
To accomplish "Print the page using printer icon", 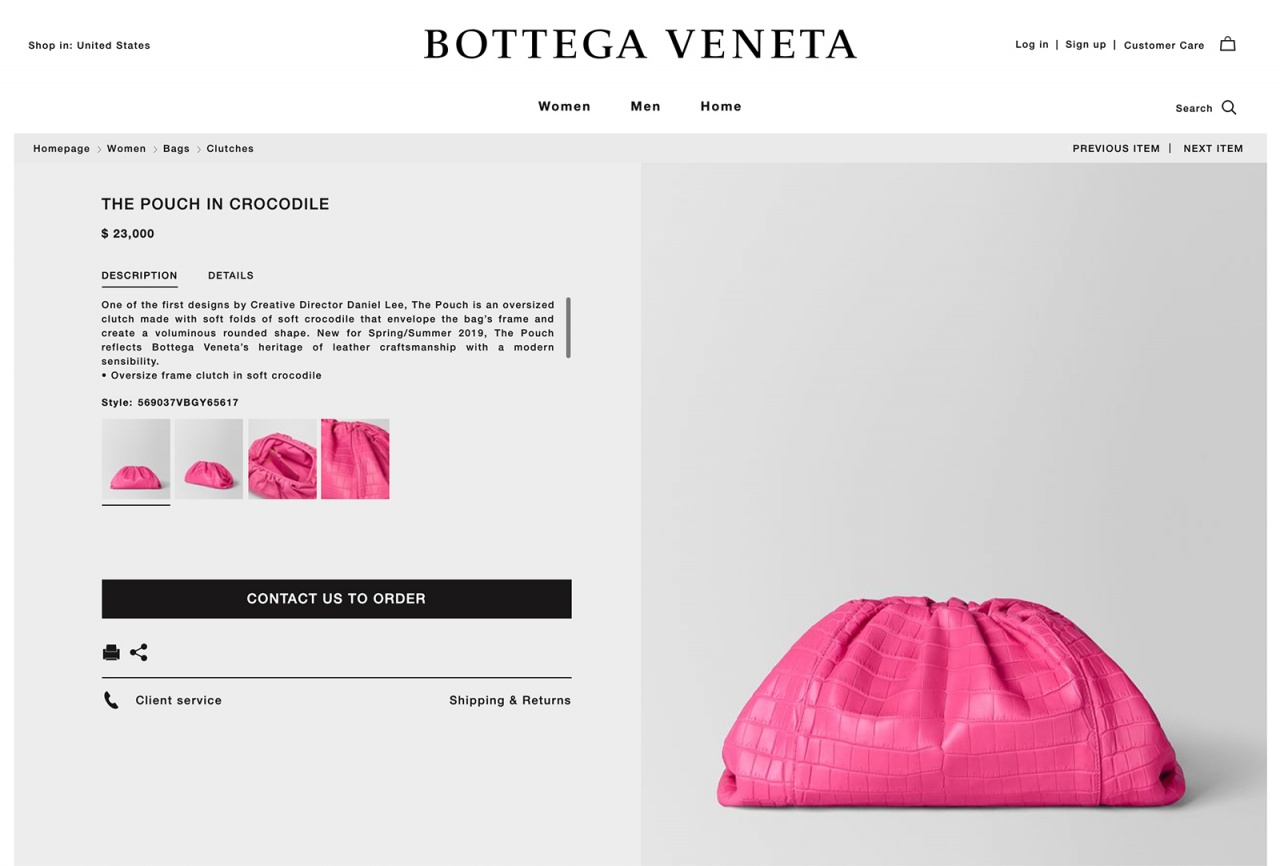I will tap(111, 652).
